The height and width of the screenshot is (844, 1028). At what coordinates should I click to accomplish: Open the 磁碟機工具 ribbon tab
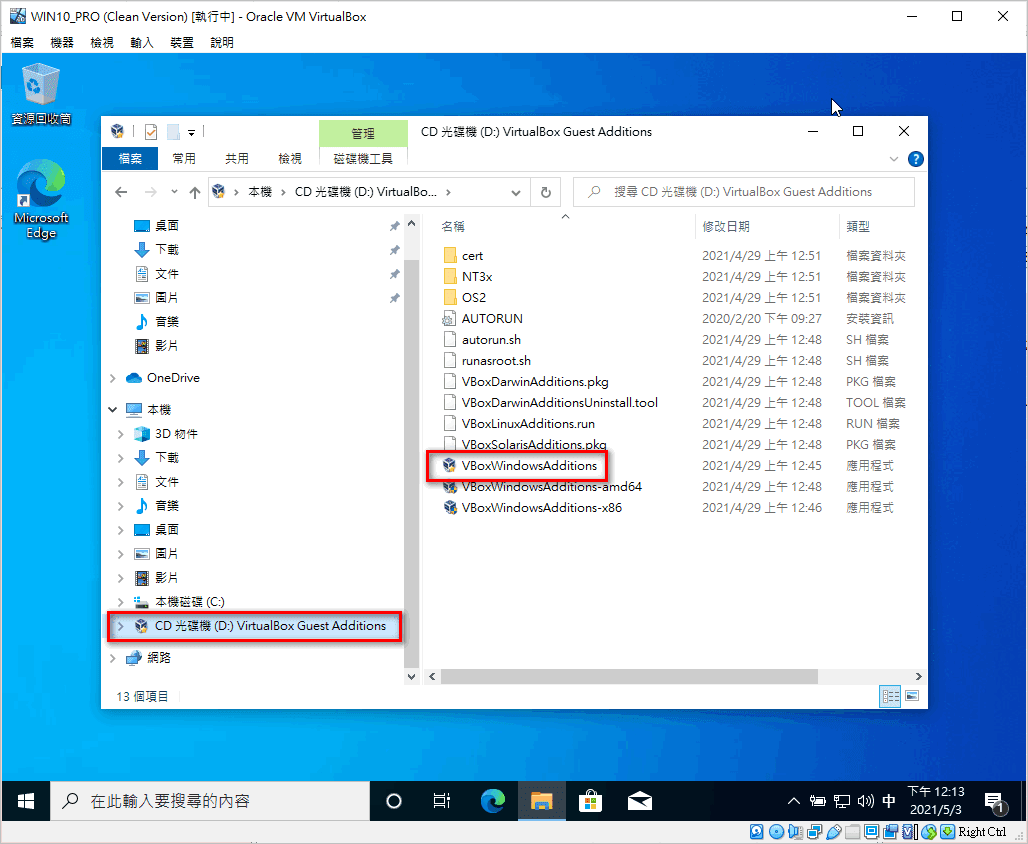tap(363, 159)
